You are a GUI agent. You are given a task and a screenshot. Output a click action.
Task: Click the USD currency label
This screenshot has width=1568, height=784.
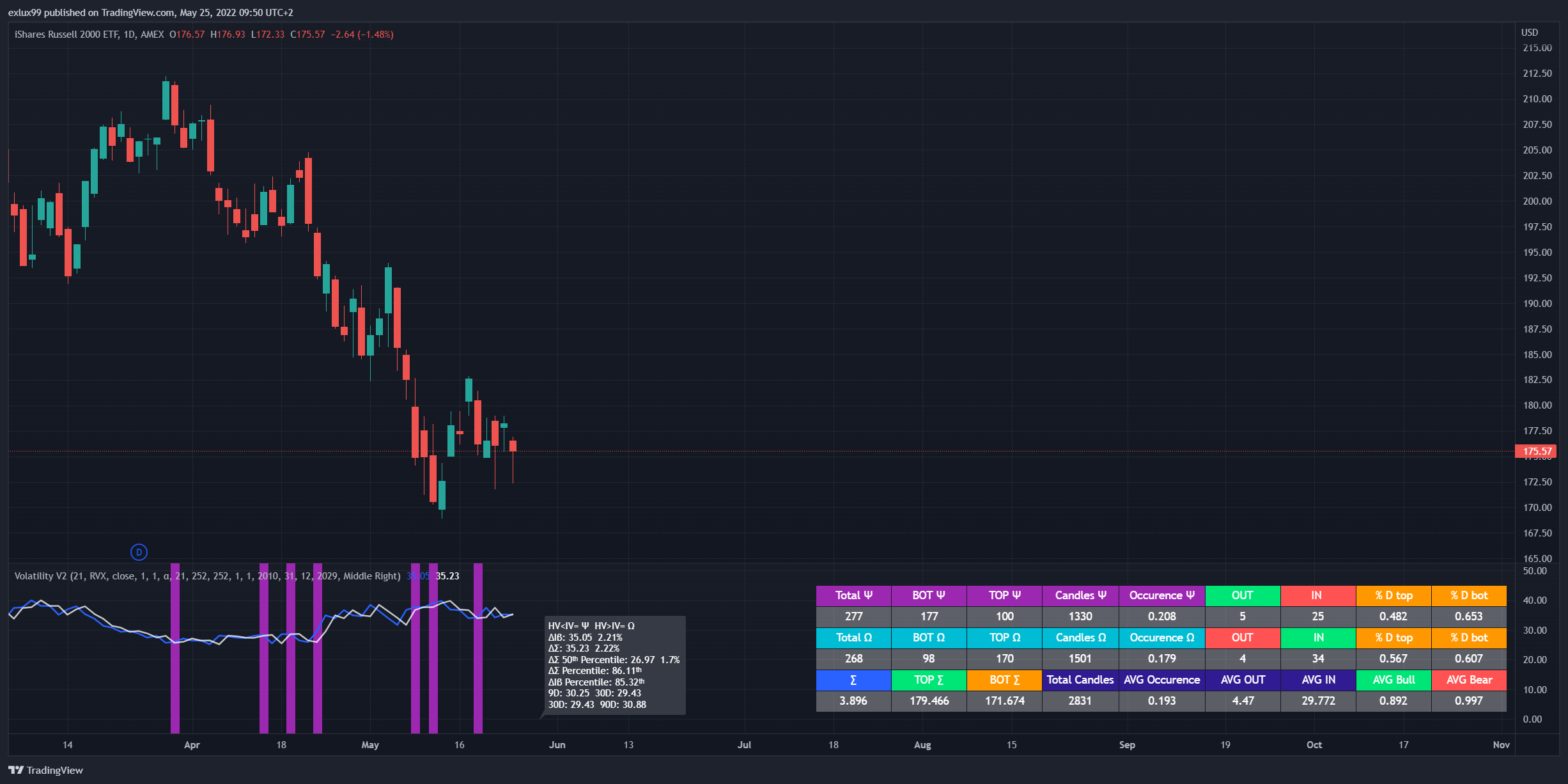point(1529,33)
